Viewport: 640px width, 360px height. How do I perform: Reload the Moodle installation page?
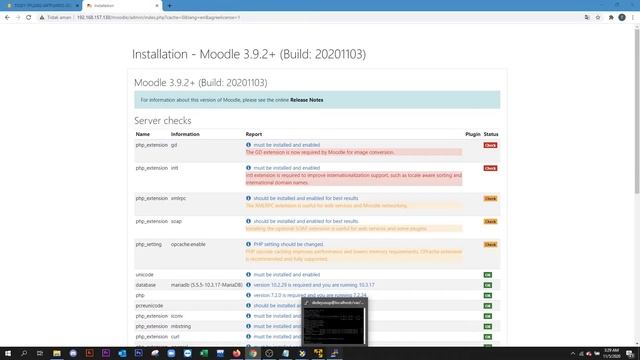pyautogui.click(x=29, y=18)
